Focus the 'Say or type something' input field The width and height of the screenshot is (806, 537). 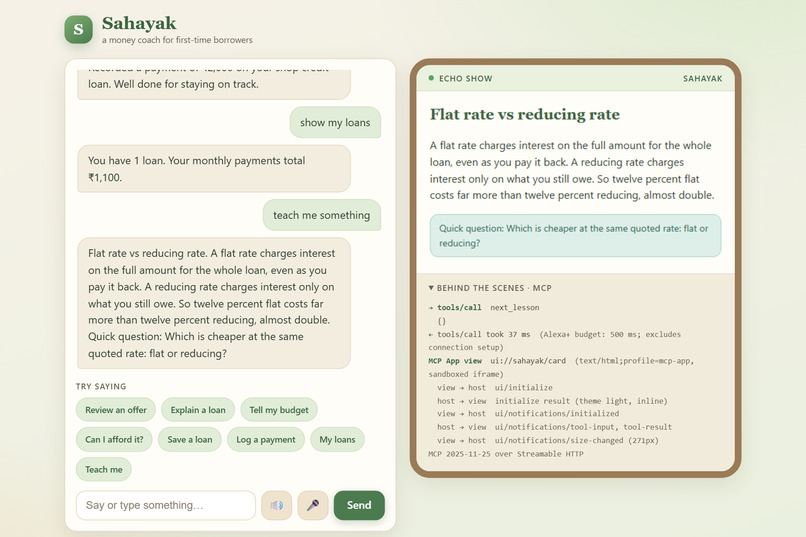(x=166, y=505)
